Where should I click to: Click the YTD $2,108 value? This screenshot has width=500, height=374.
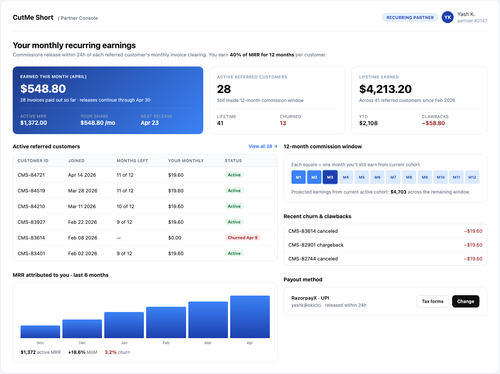point(368,123)
